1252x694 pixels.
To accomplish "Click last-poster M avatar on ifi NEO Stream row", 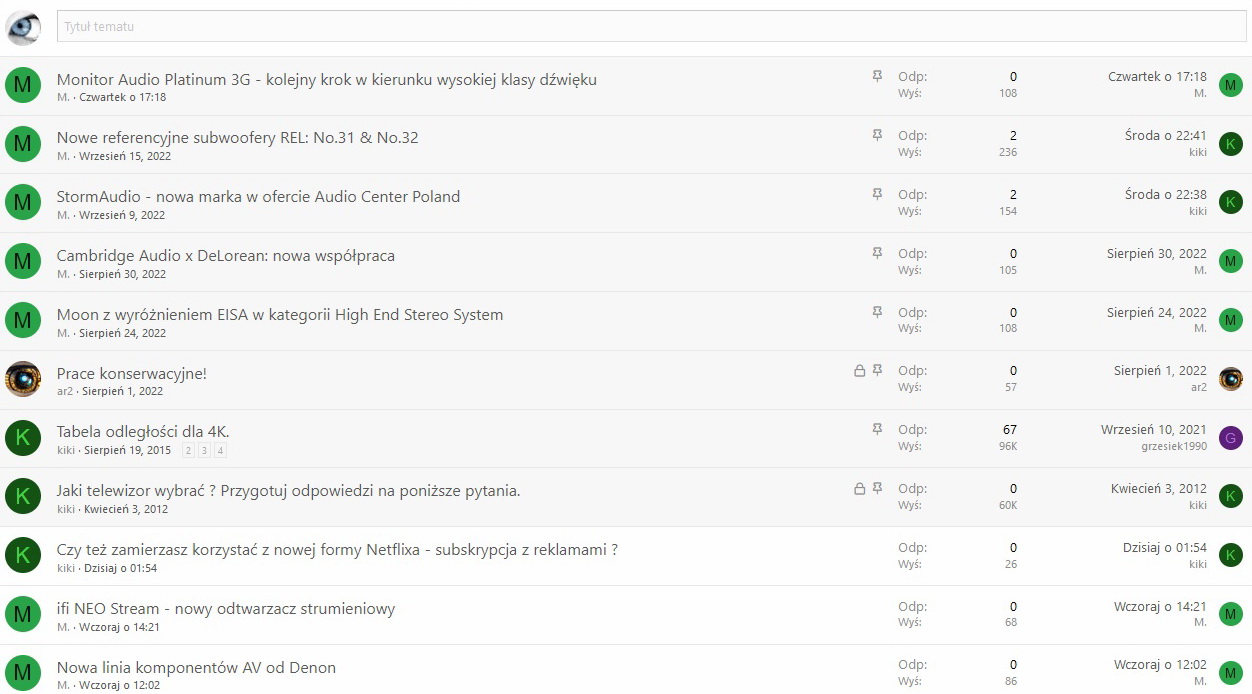I will 1231,614.
